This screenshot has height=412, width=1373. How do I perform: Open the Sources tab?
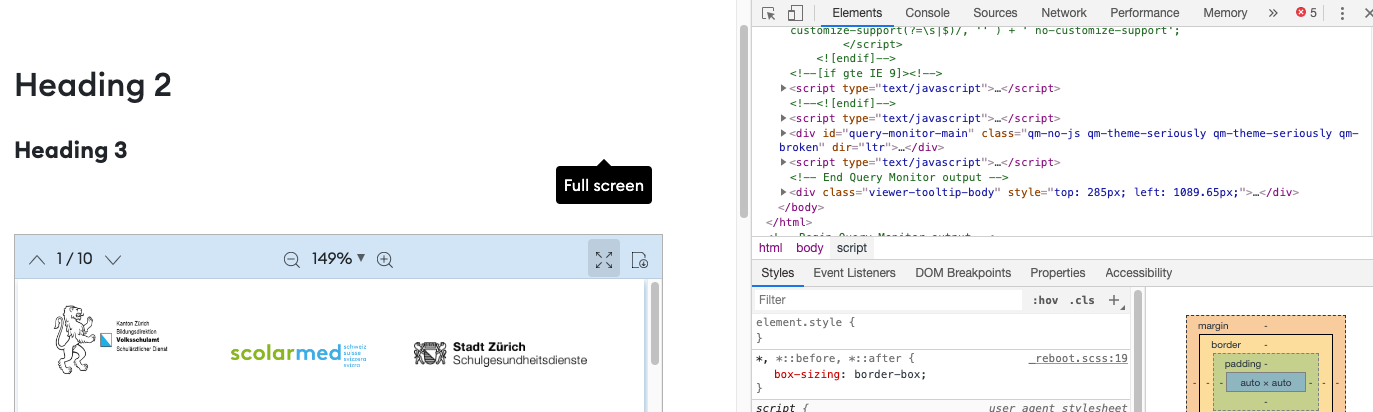click(995, 13)
